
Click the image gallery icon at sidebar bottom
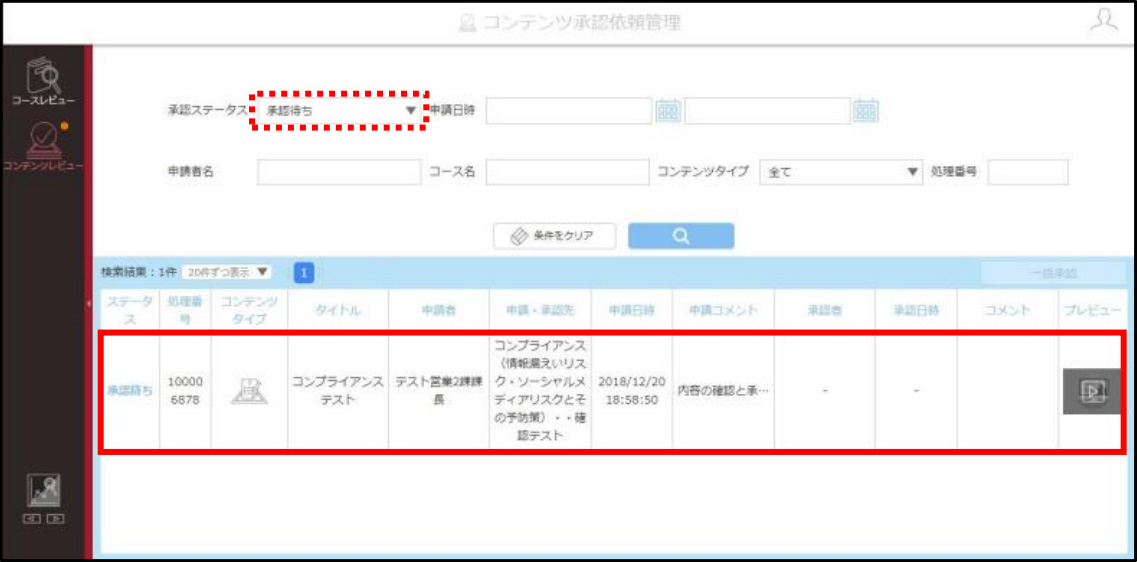tap(44, 491)
